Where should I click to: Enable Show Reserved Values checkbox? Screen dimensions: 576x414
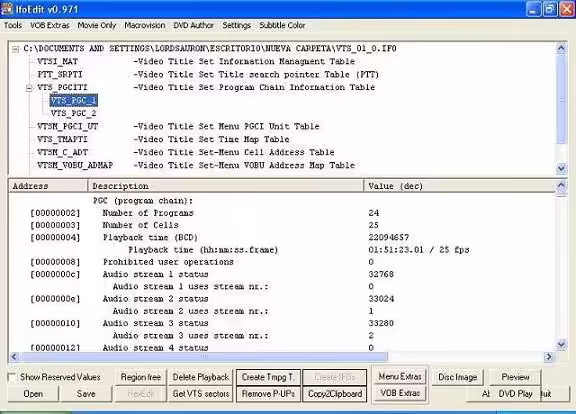coord(12,377)
